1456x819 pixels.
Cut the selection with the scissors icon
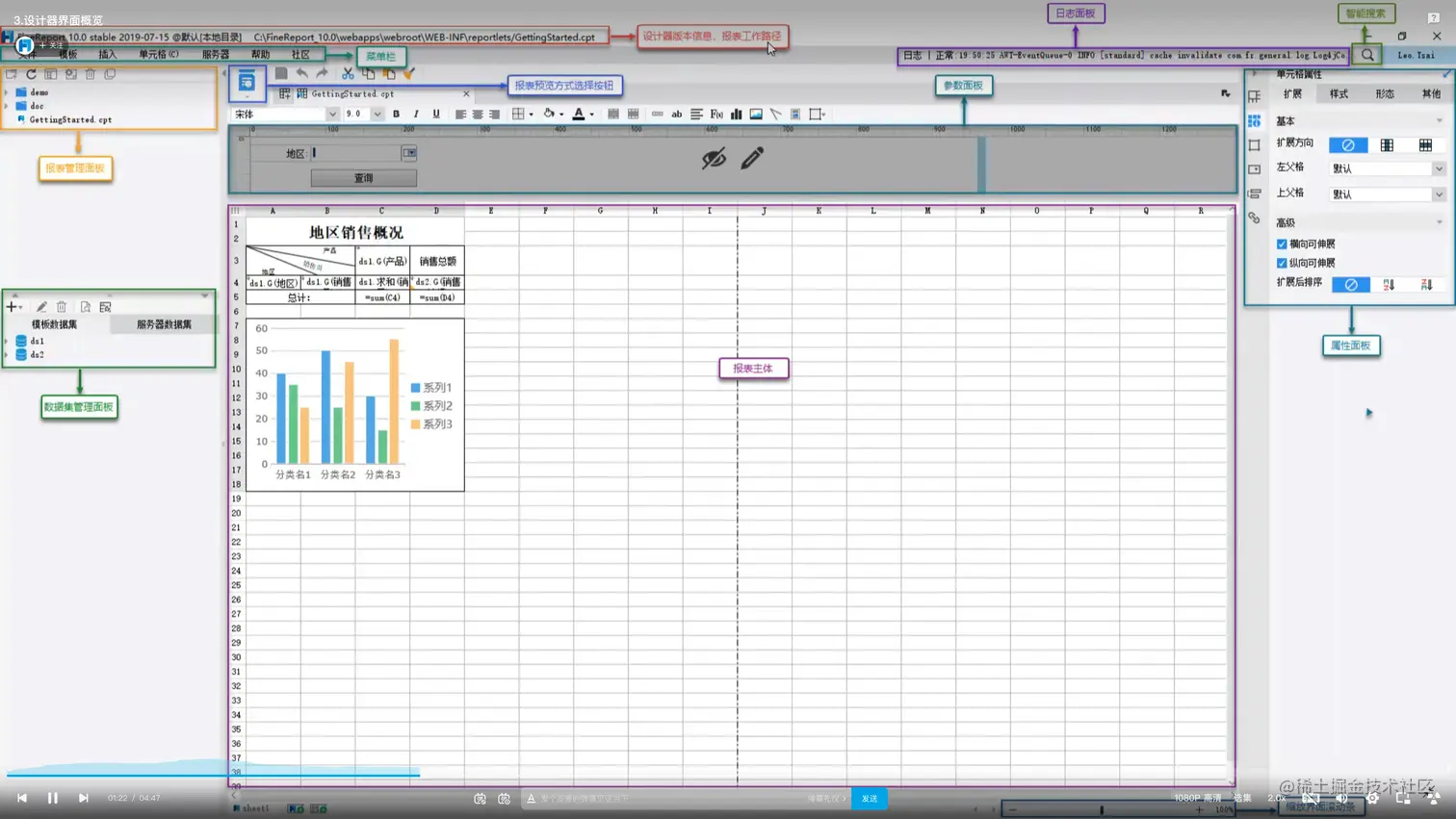348,73
